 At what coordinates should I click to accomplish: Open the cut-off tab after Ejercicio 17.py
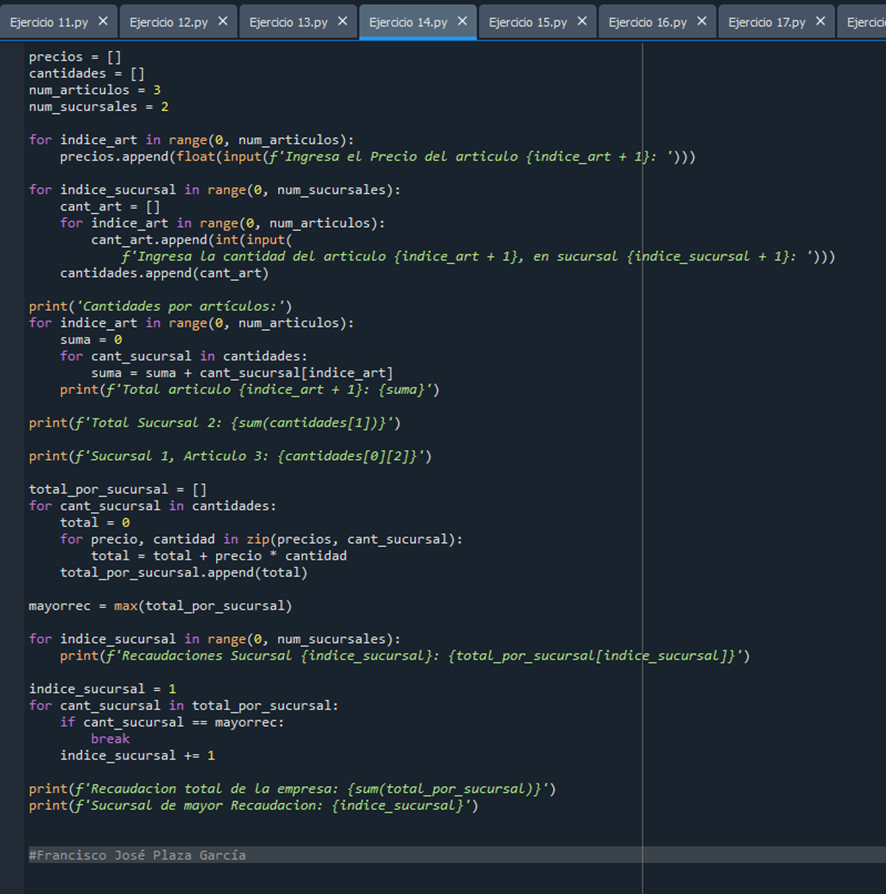tap(864, 22)
